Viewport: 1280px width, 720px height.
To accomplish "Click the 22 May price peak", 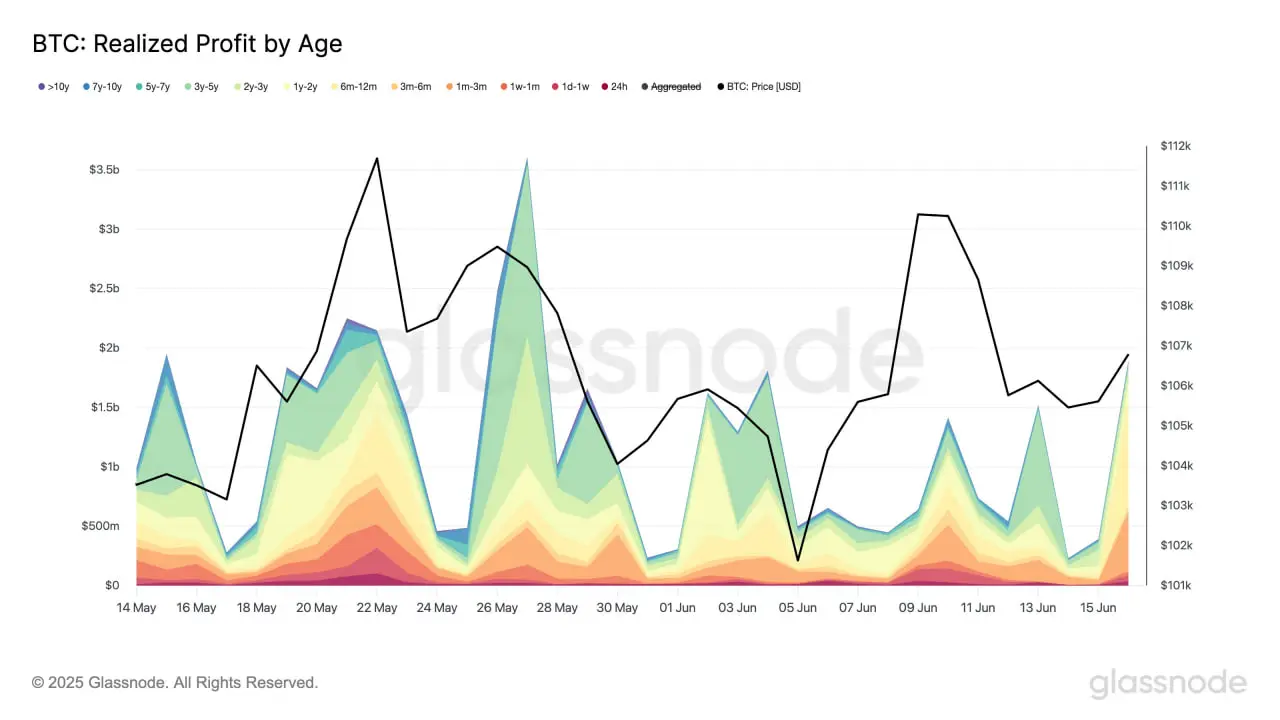I will tap(377, 158).
